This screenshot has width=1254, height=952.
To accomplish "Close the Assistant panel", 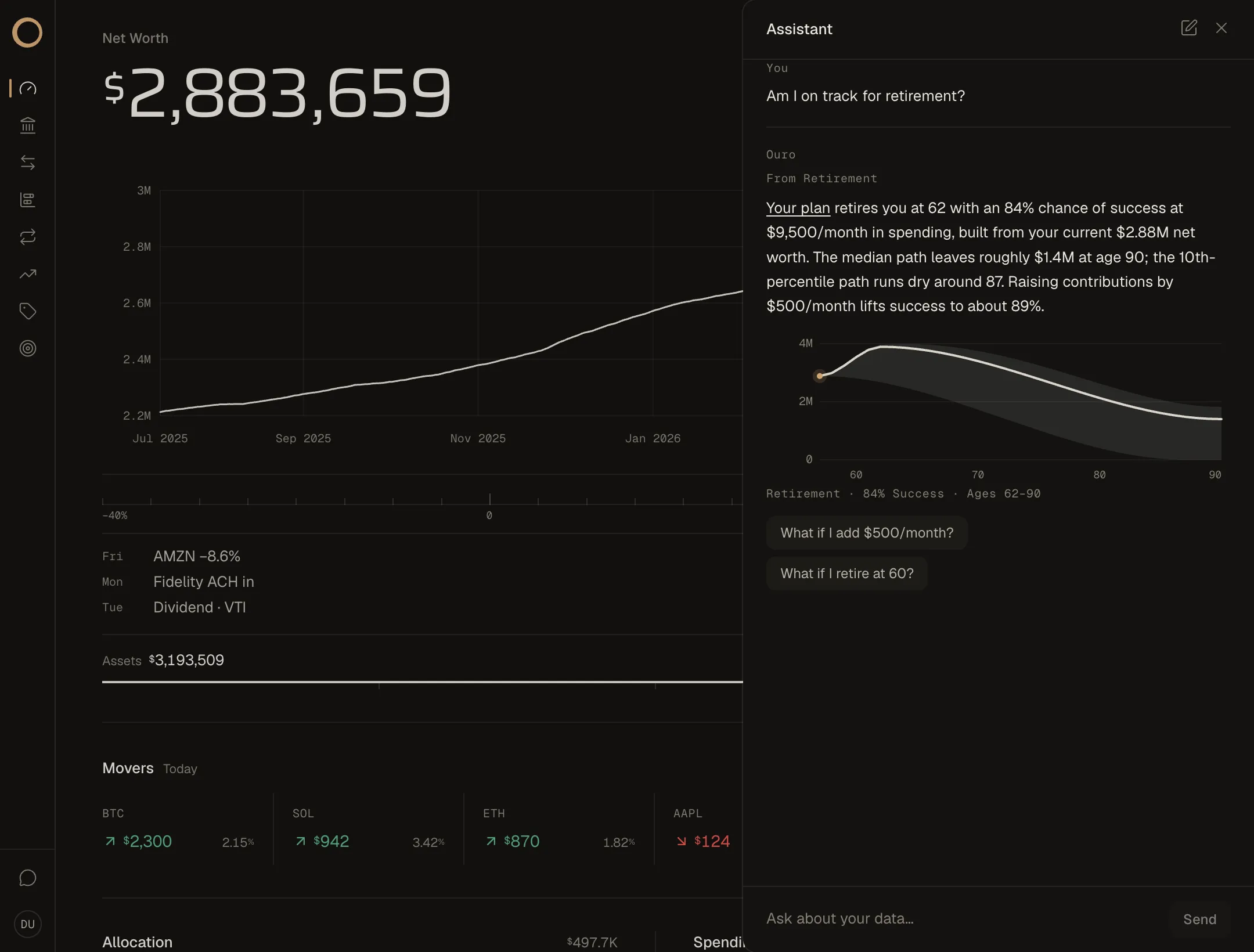I will [1221, 28].
